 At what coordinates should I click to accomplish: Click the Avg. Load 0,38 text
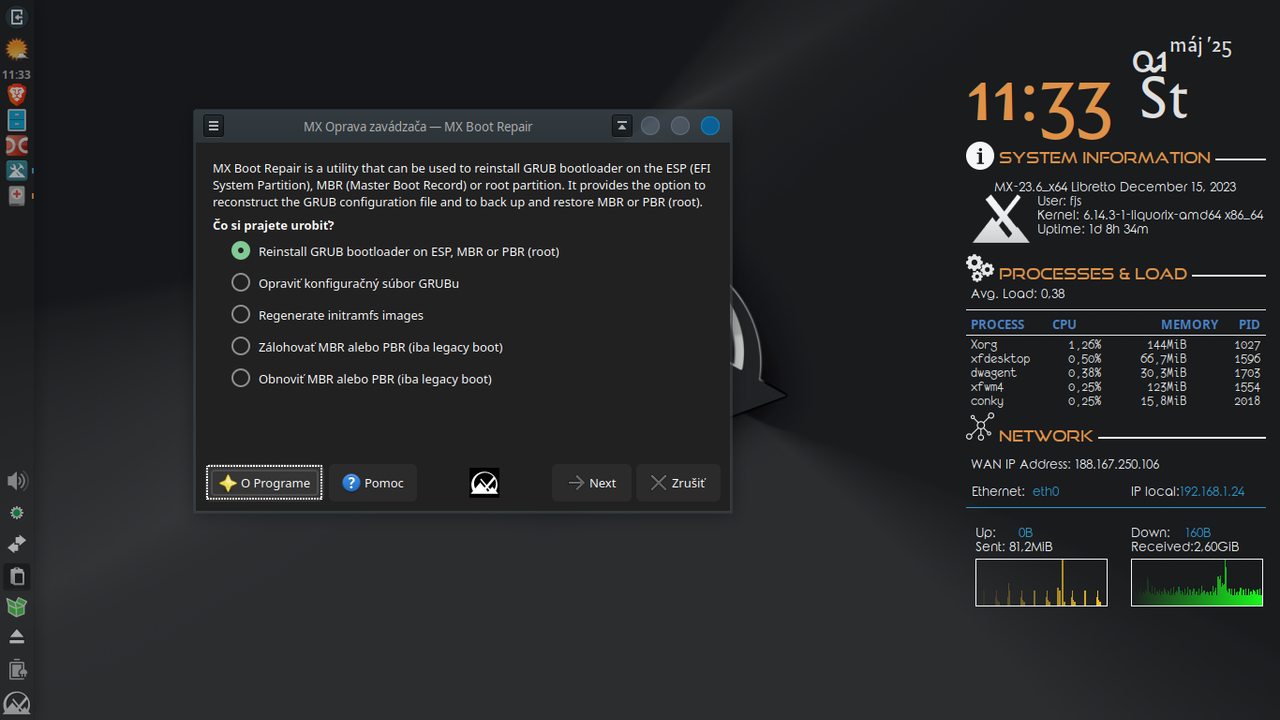pyautogui.click(x=1018, y=294)
